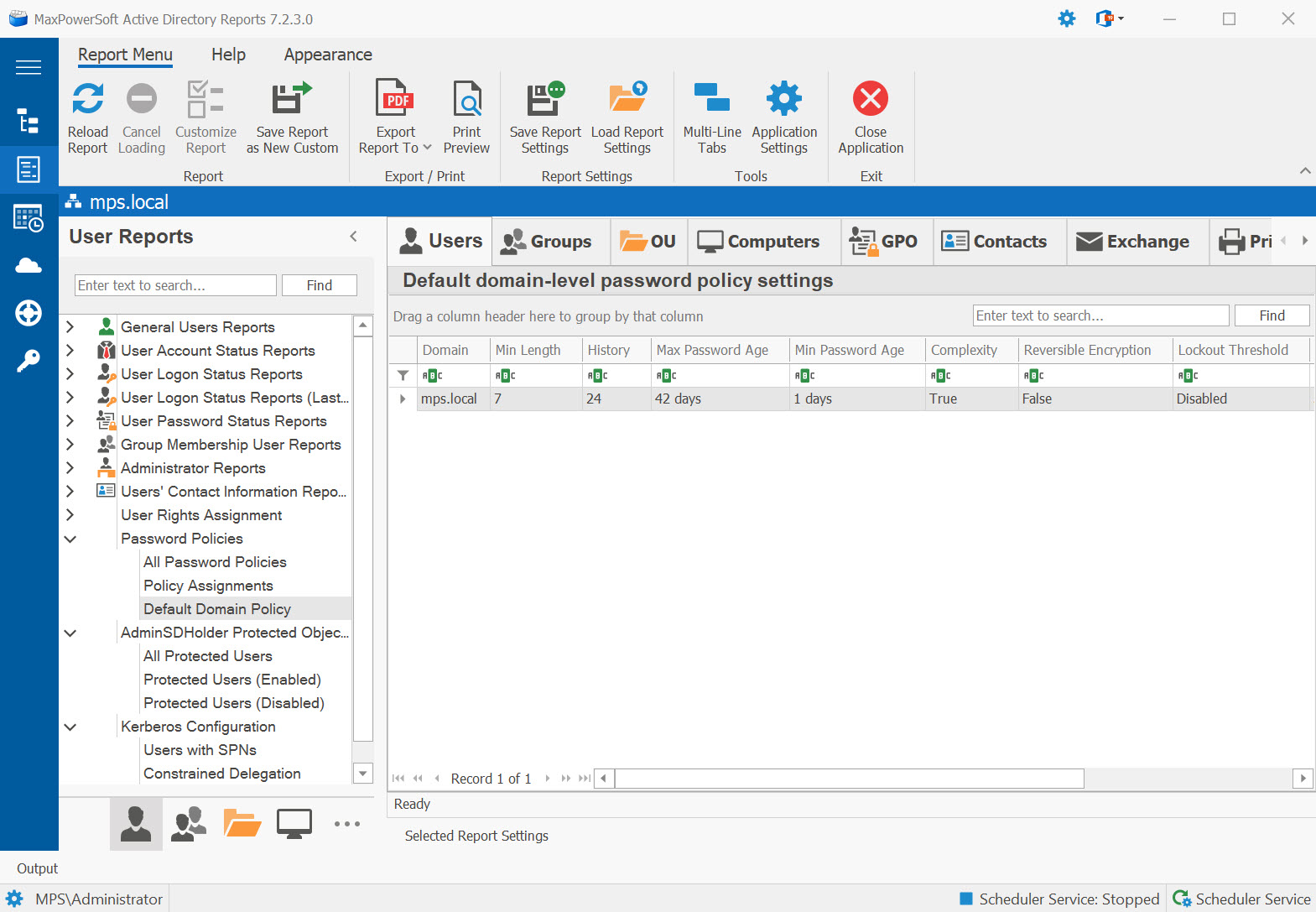Expand Group Membership User Reports node
Image resolution: width=1316 pixels, height=912 pixels.
pyautogui.click(x=70, y=445)
